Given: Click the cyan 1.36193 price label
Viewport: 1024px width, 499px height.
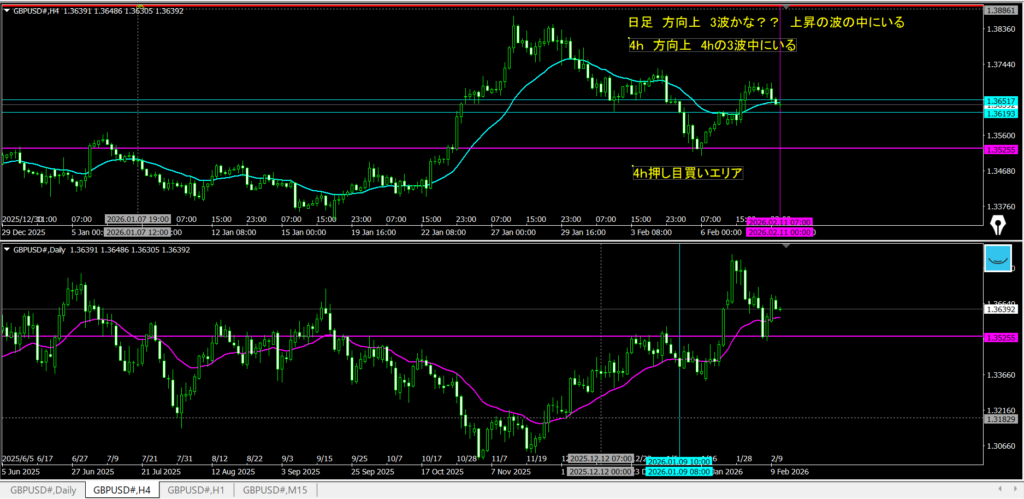Looking at the screenshot, I should [x=1000, y=114].
